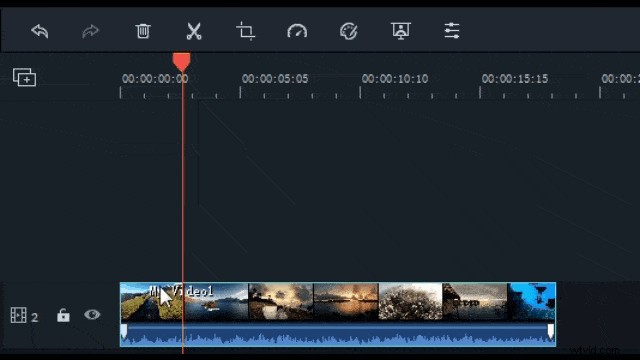Click the clip's audio waveform
Image resolution: width=640 pixels, height=360 pixels.
point(338,336)
